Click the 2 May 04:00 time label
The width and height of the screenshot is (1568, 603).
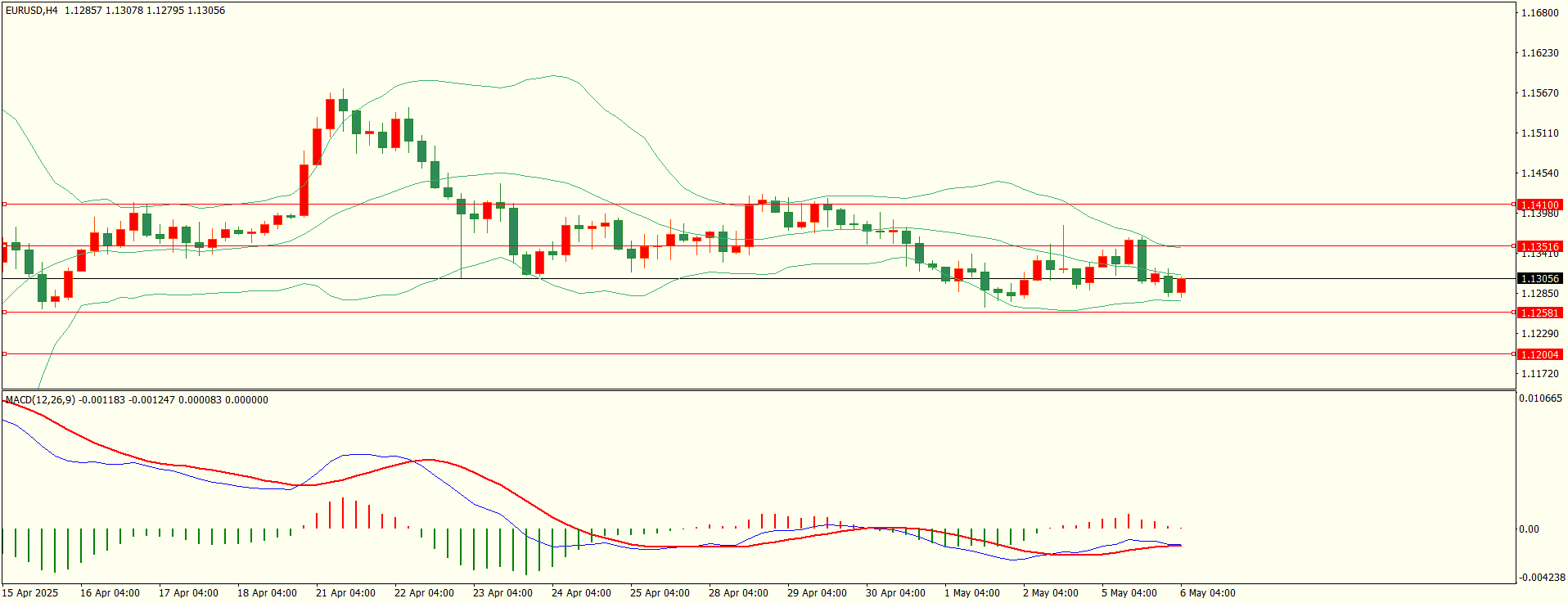pyautogui.click(x=1051, y=593)
